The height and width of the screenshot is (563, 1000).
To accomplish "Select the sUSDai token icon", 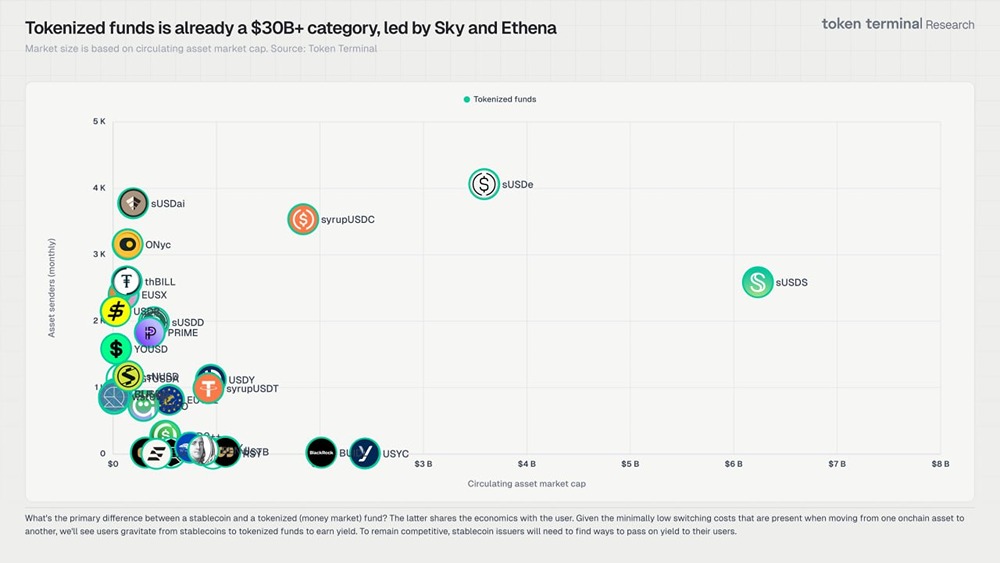I will click(133, 203).
